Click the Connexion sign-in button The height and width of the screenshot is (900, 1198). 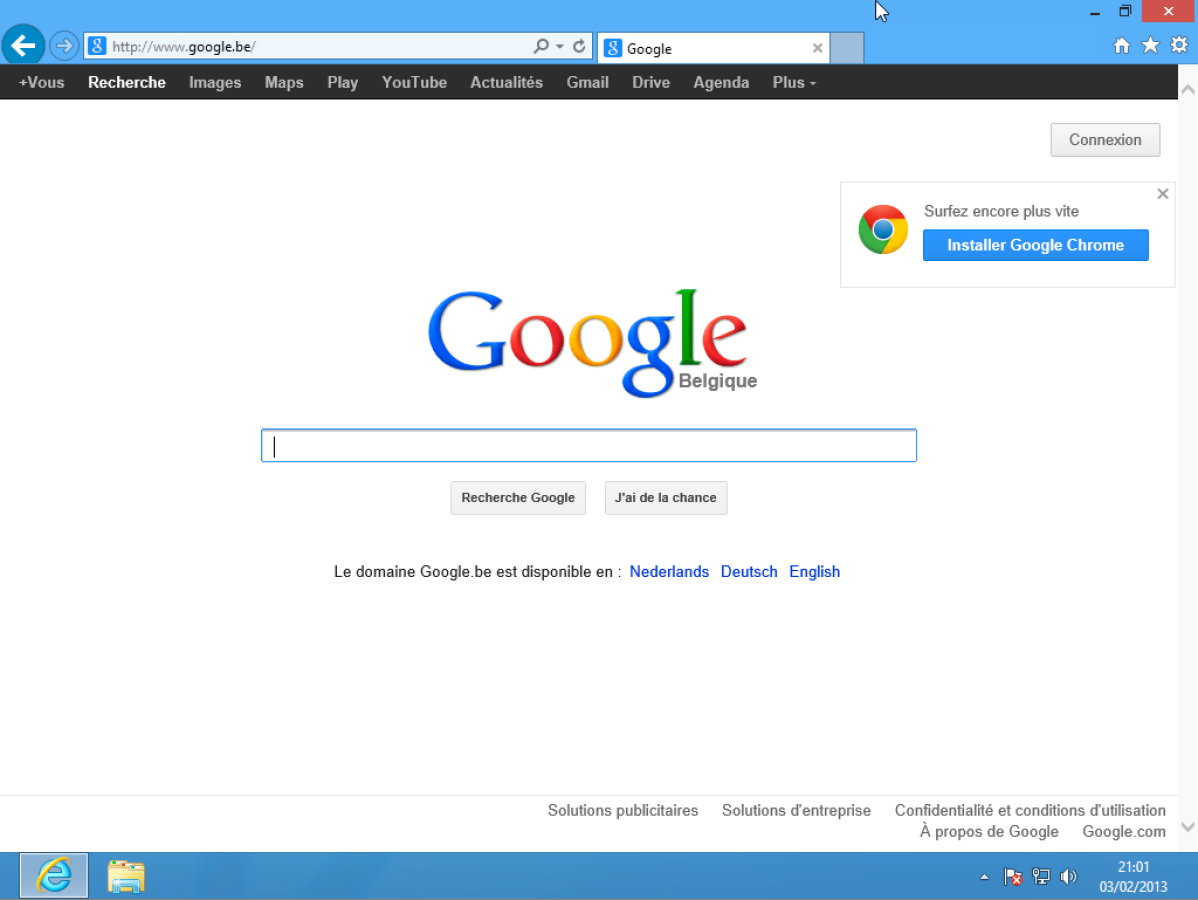coord(1105,140)
